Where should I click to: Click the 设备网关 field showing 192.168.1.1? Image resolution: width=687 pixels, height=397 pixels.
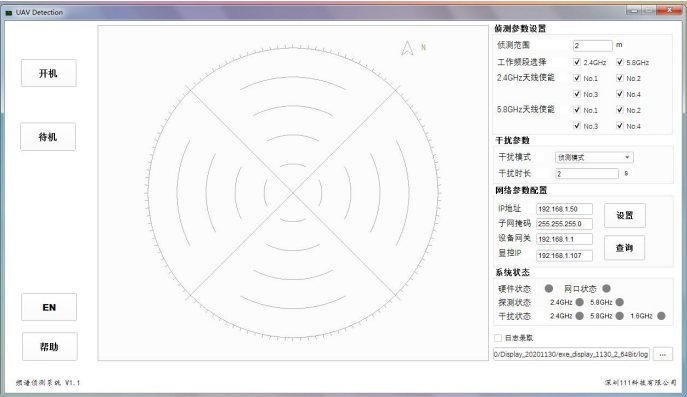point(564,239)
